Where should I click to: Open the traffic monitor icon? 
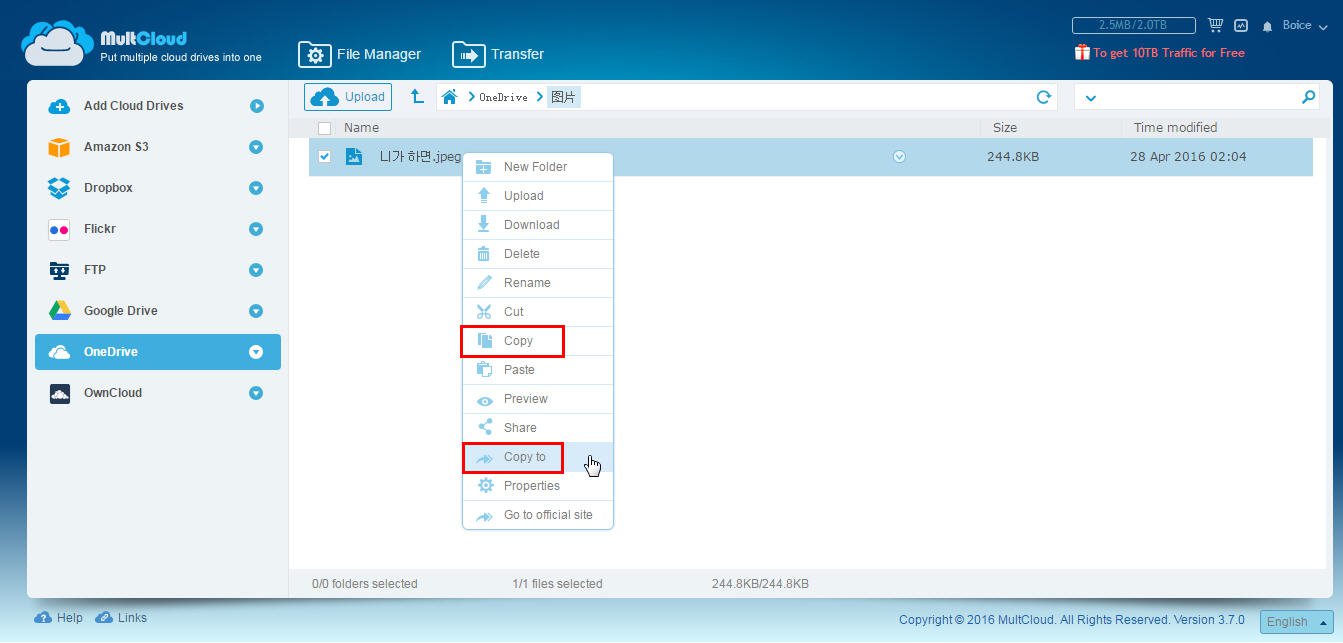pyautogui.click(x=1241, y=25)
